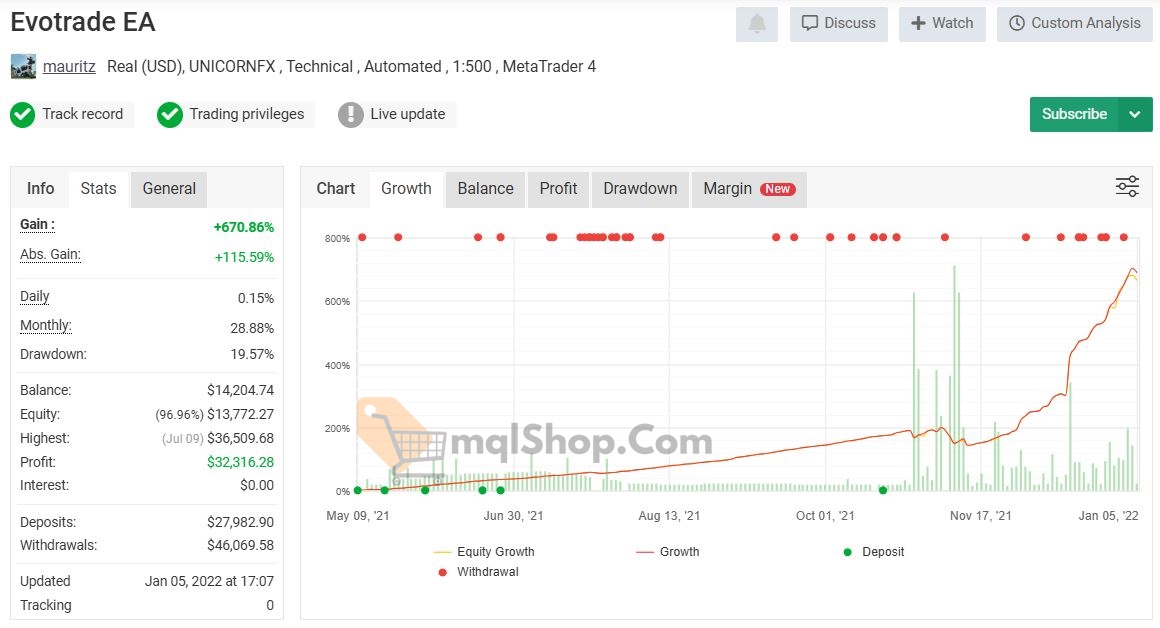The height and width of the screenshot is (628, 1160).
Task: Open the notifications bell icon
Action: 757,23
